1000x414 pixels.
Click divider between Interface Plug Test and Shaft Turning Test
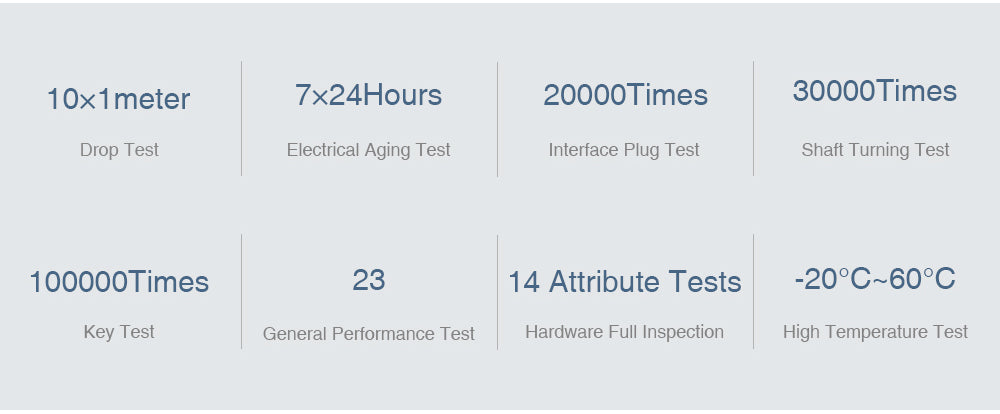click(x=753, y=118)
